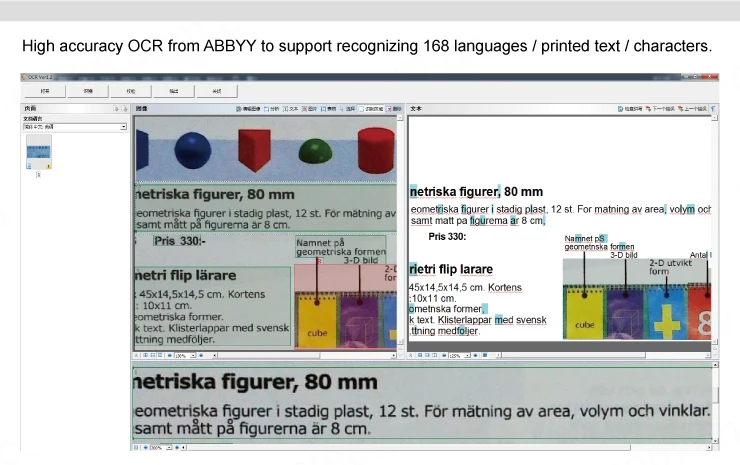Click the image panel horizontal scrollbar
740x465 pixels.
point(304,355)
